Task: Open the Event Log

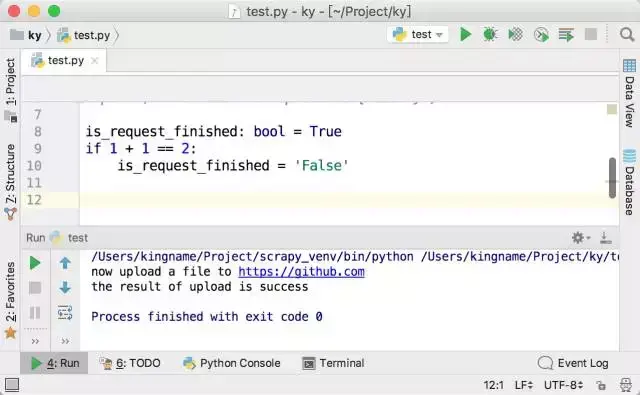Action: (573, 363)
